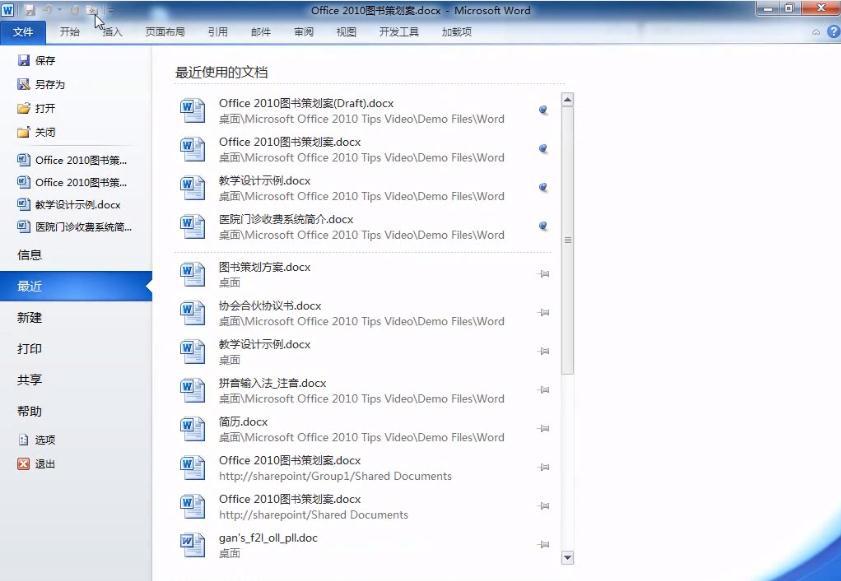Go to the 邮件 (Mailings) tab
The height and width of the screenshot is (581, 841).
click(x=261, y=32)
